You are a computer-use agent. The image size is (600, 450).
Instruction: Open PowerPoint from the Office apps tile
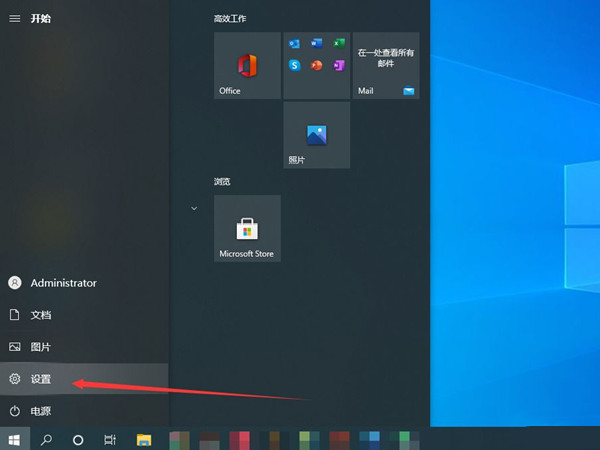[317, 65]
